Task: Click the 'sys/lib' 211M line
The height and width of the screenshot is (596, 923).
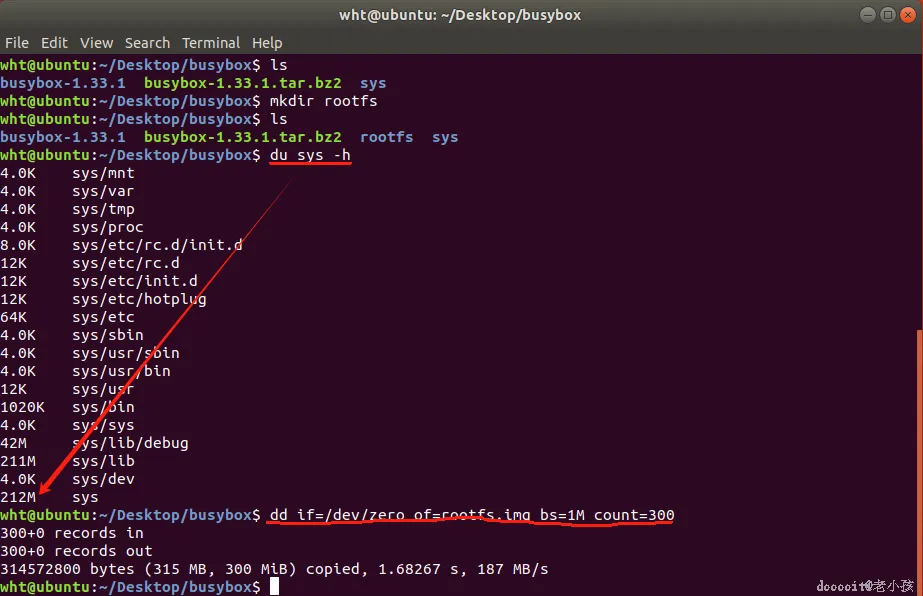Action: [x=67, y=461]
